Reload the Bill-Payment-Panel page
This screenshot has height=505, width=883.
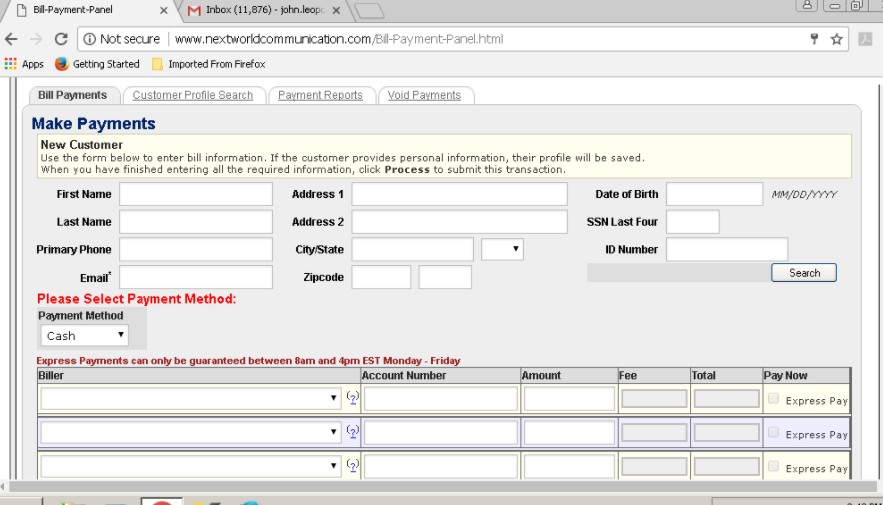[x=61, y=39]
